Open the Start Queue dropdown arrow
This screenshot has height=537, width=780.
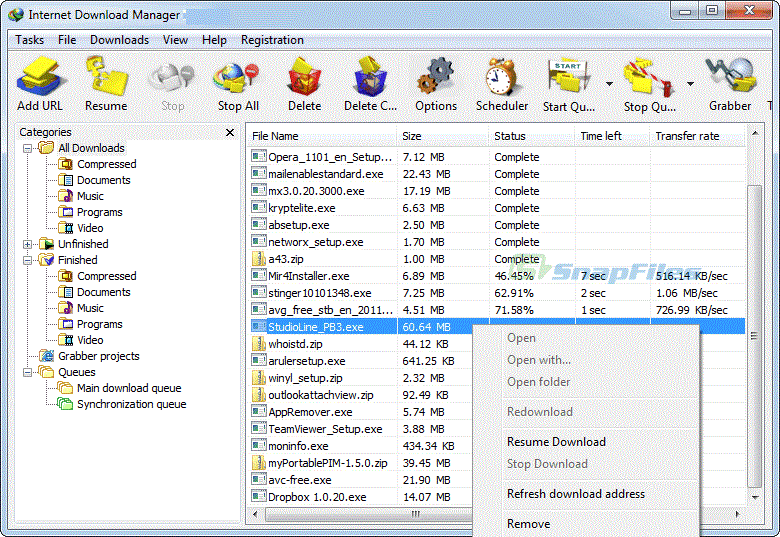[609, 84]
